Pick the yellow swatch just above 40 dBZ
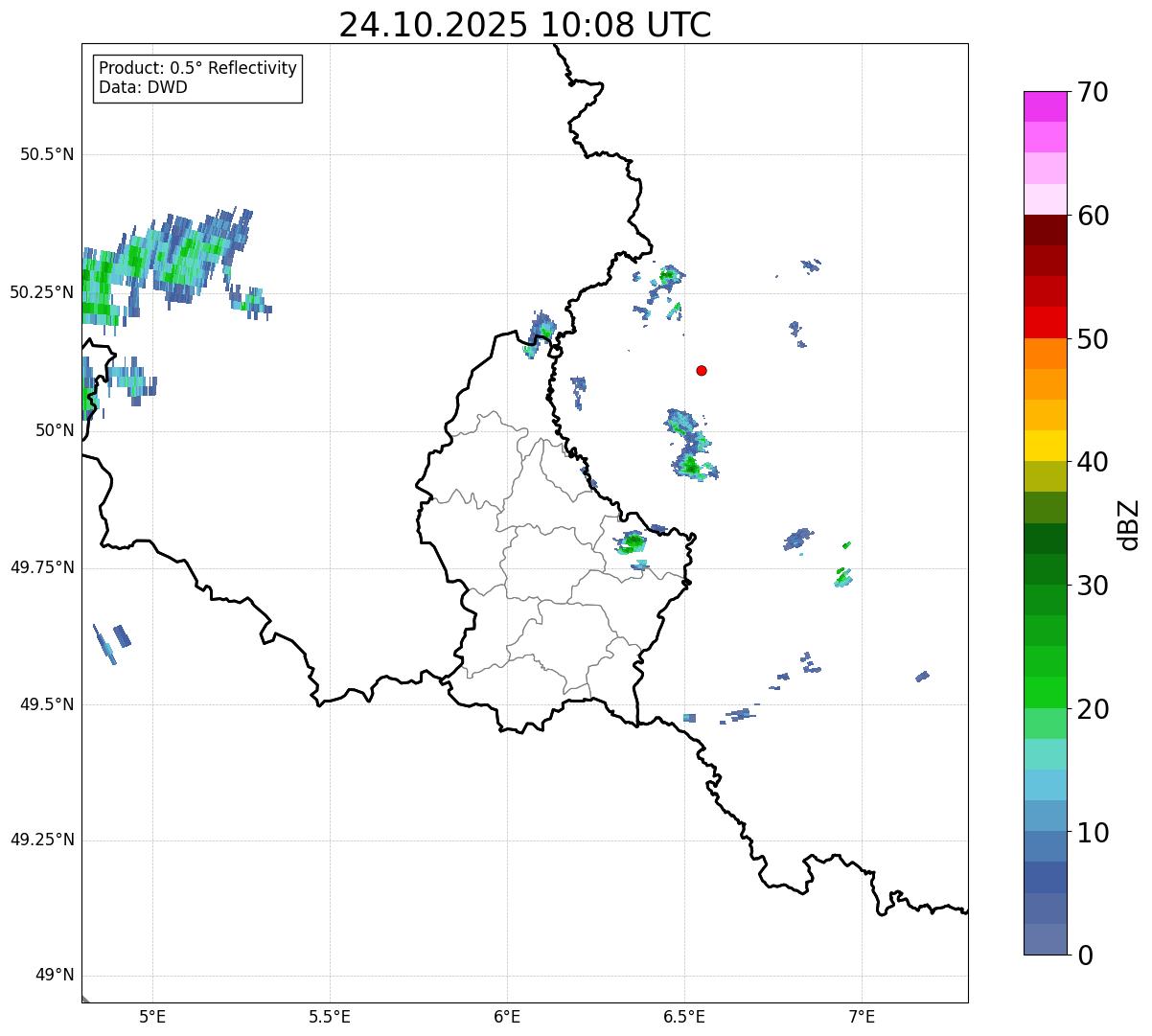 [1045, 446]
